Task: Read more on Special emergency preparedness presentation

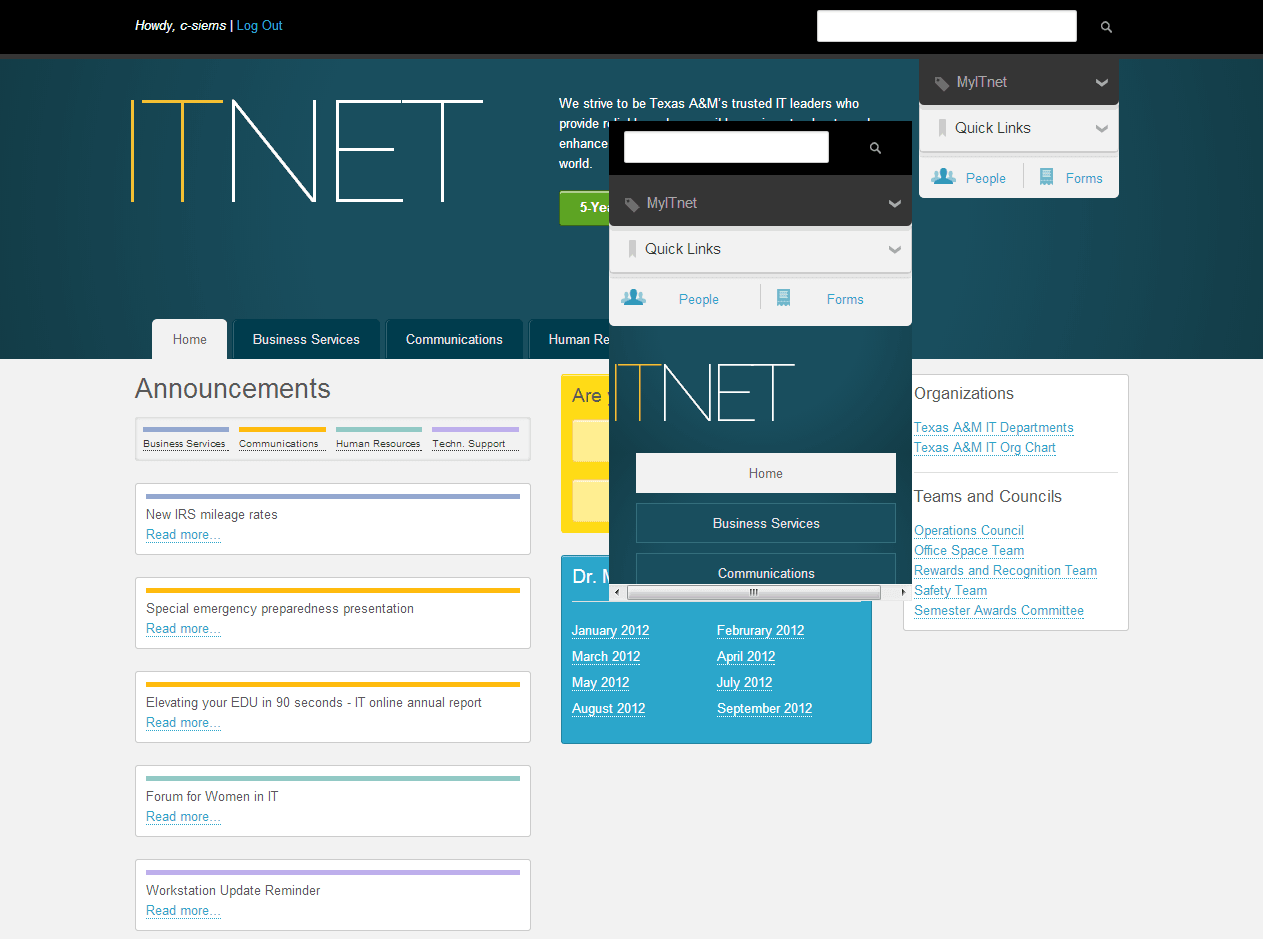Action: click(183, 629)
